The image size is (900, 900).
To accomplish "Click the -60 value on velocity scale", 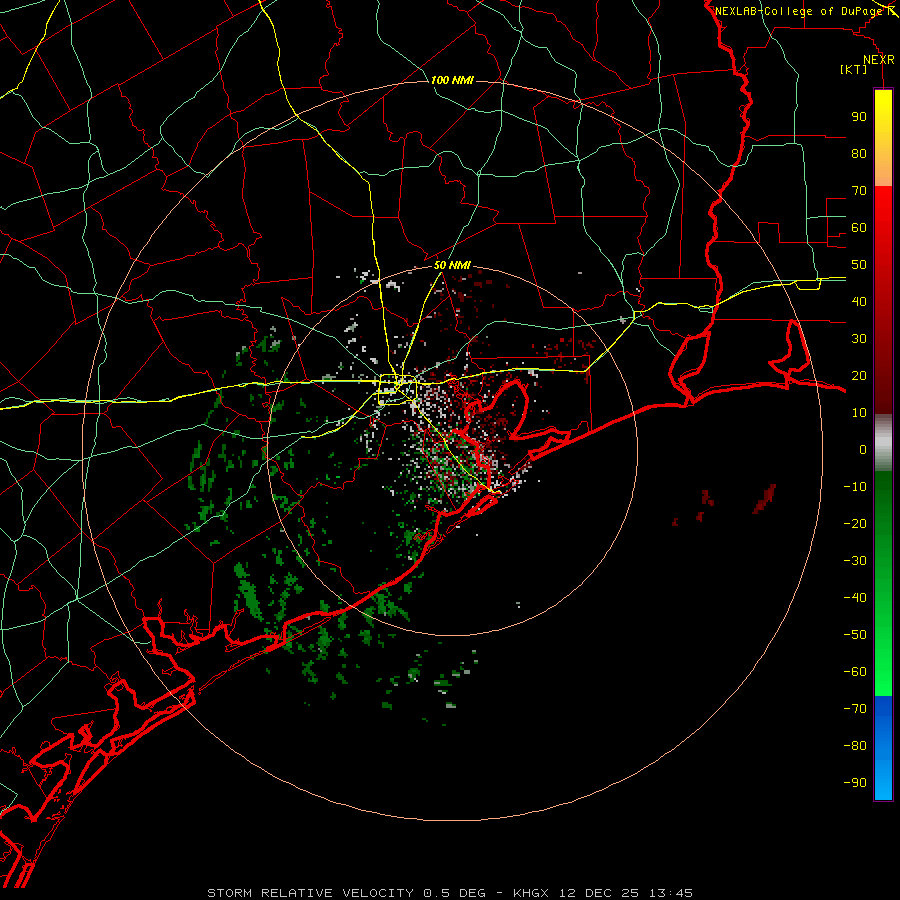I will coord(855,672).
